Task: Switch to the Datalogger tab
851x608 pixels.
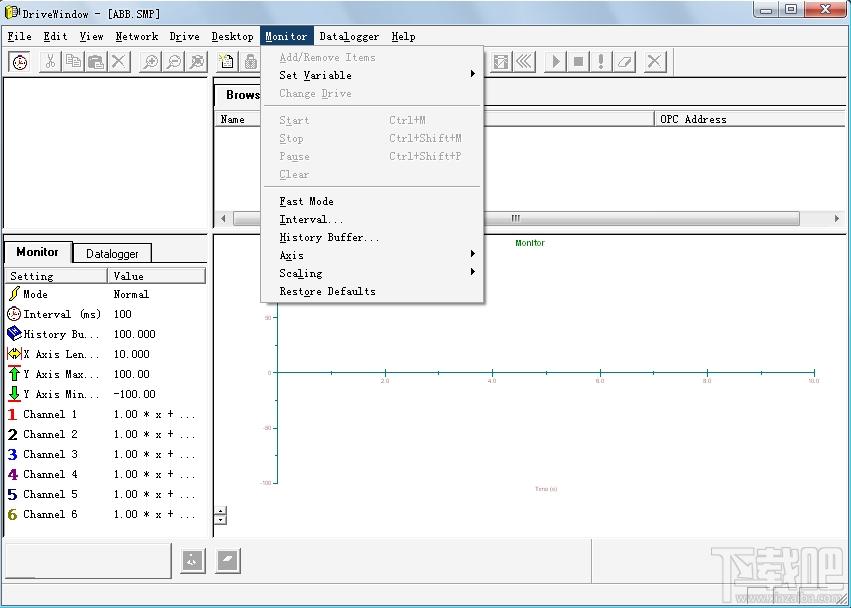Action: click(112, 254)
